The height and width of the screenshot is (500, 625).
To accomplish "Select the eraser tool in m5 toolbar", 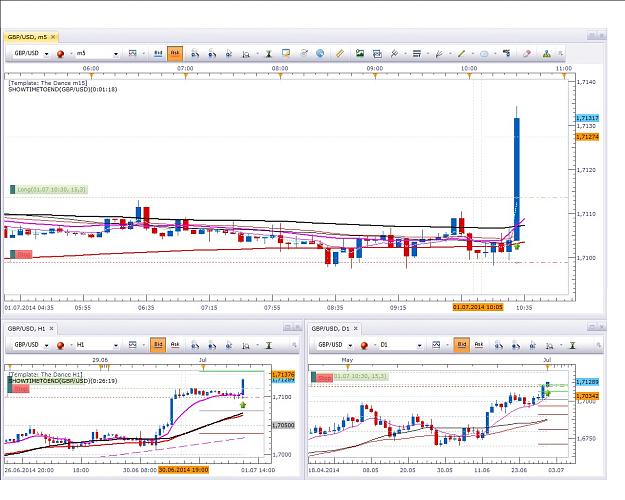I will tap(527, 53).
